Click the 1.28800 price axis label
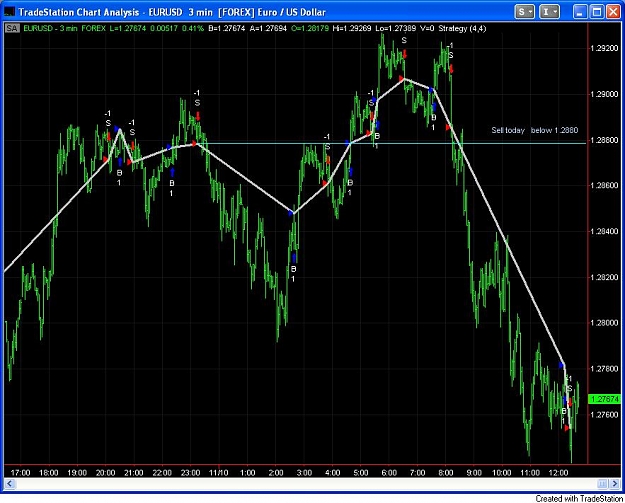Screen dimensions: 625x503 click(605, 140)
